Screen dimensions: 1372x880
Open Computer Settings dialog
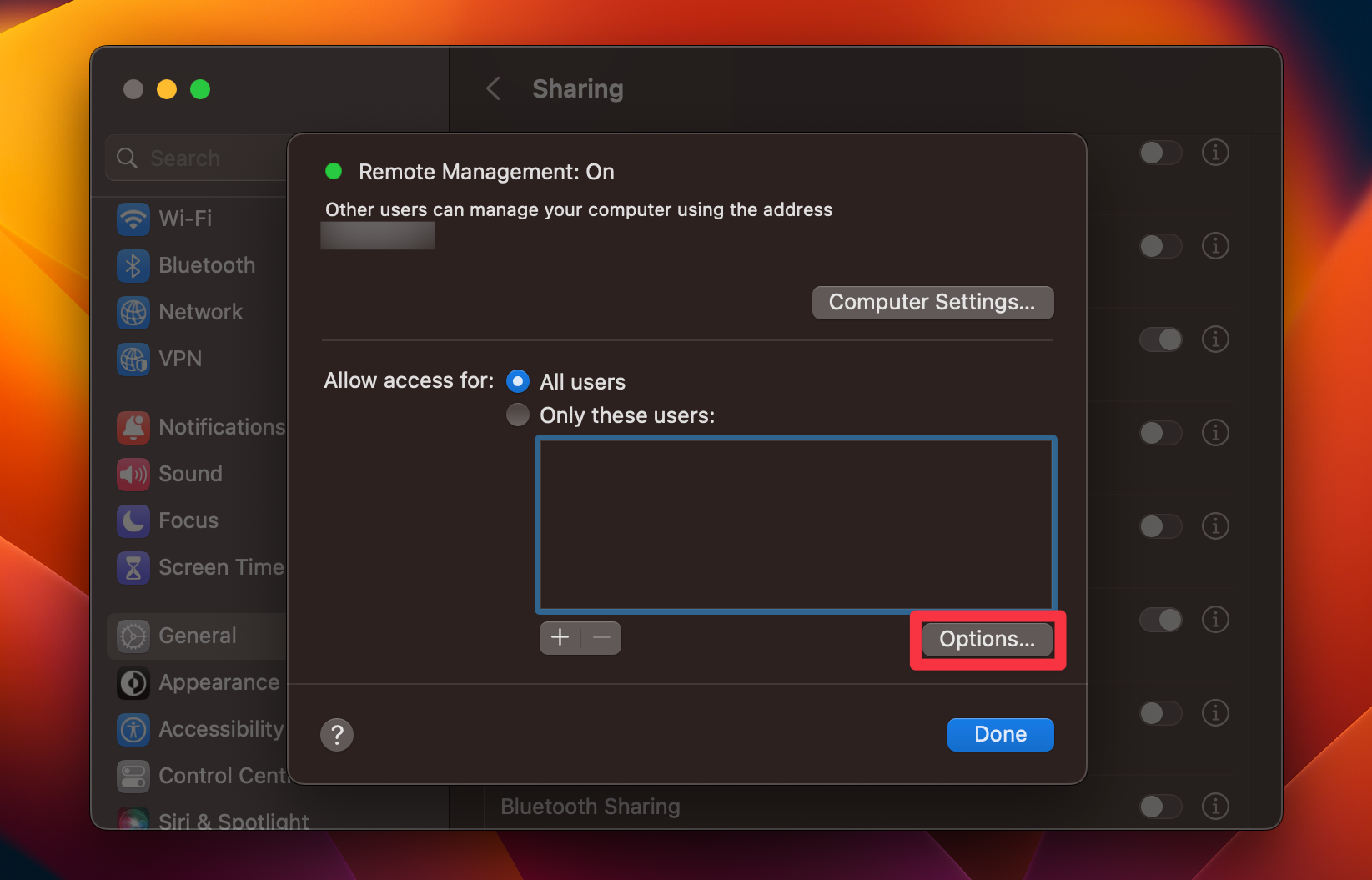(932, 302)
